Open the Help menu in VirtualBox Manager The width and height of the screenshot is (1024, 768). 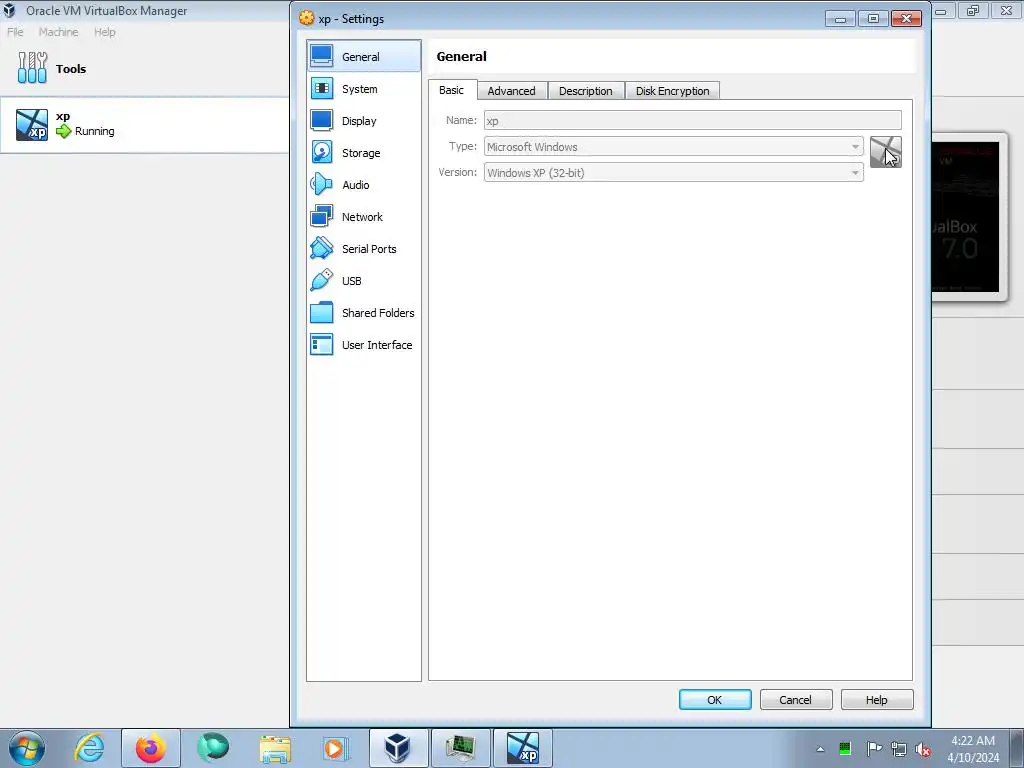(x=104, y=32)
